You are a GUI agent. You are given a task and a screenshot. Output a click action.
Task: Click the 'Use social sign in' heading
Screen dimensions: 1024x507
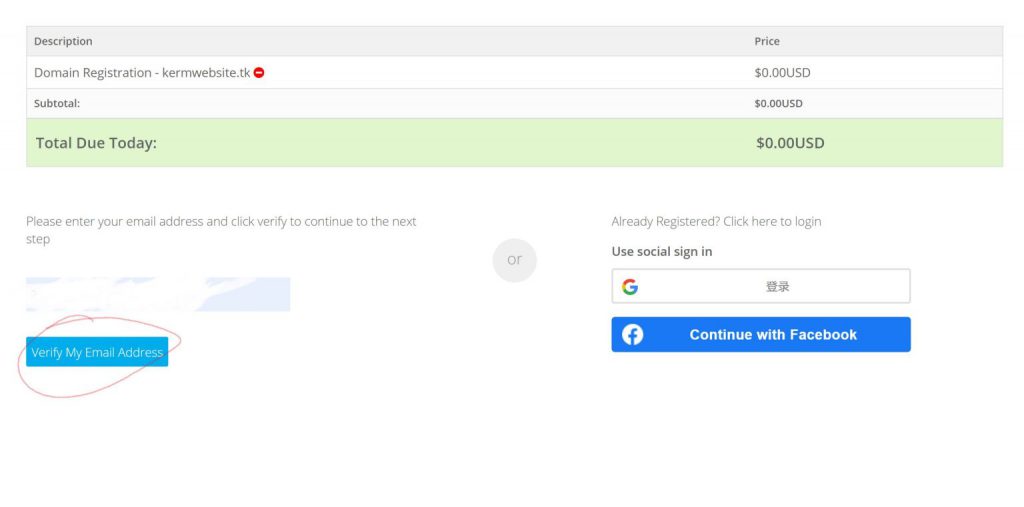pyautogui.click(x=662, y=252)
